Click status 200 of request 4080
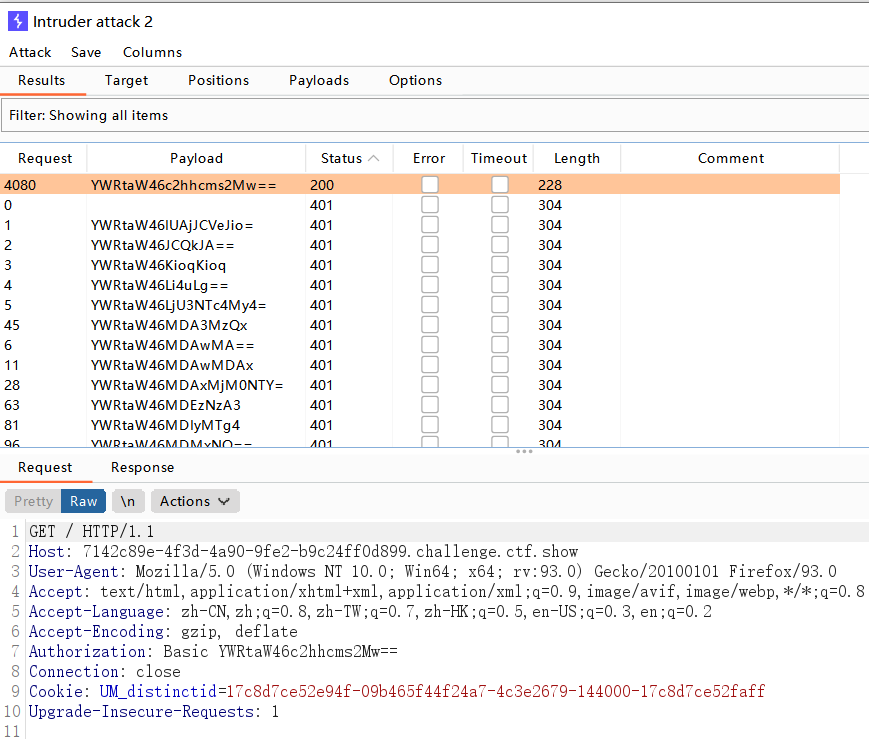Viewport: 869px width, 739px height. point(322,185)
